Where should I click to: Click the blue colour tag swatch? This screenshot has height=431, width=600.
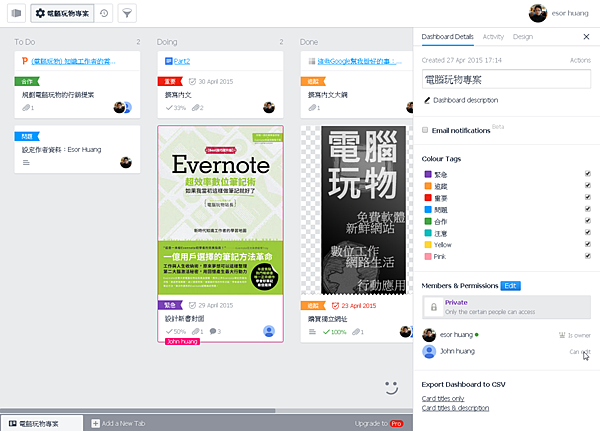coord(428,209)
